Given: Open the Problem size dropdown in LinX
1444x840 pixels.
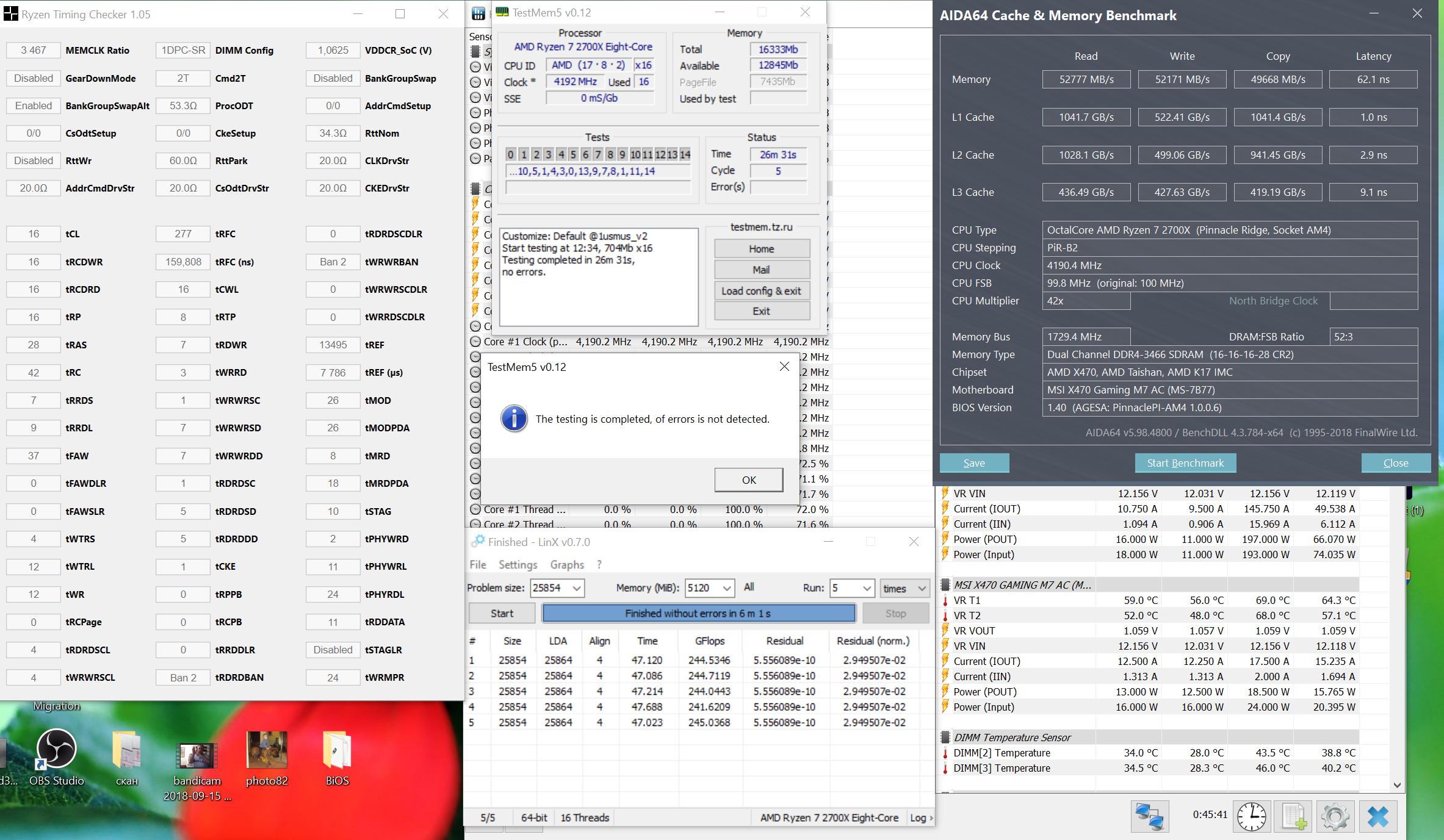Looking at the screenshot, I should 576,588.
